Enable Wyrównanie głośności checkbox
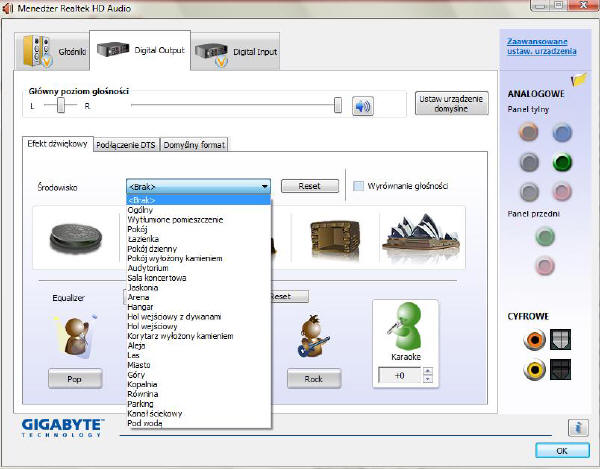 click(359, 186)
